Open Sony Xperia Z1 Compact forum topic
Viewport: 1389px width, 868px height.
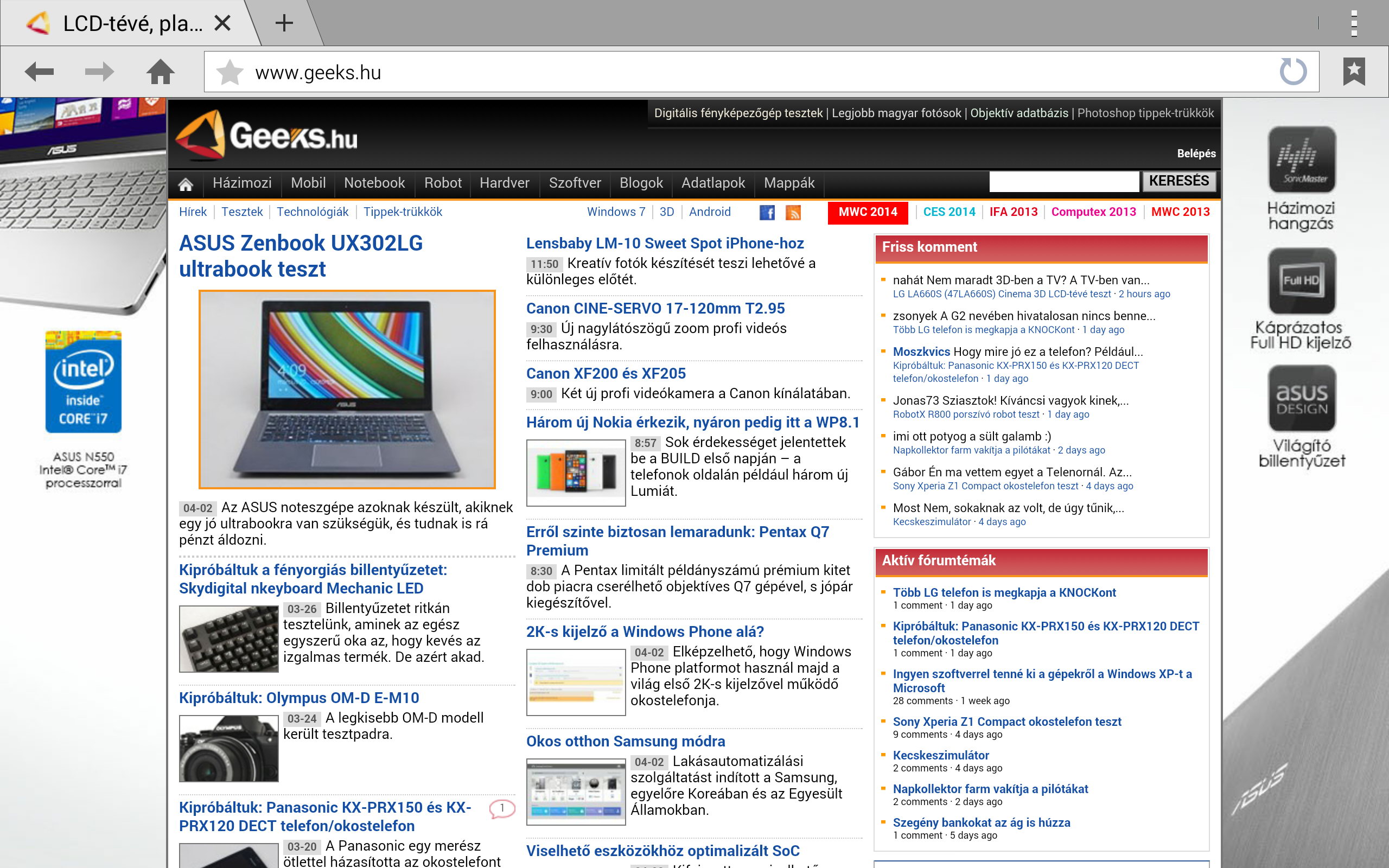click(x=1008, y=722)
